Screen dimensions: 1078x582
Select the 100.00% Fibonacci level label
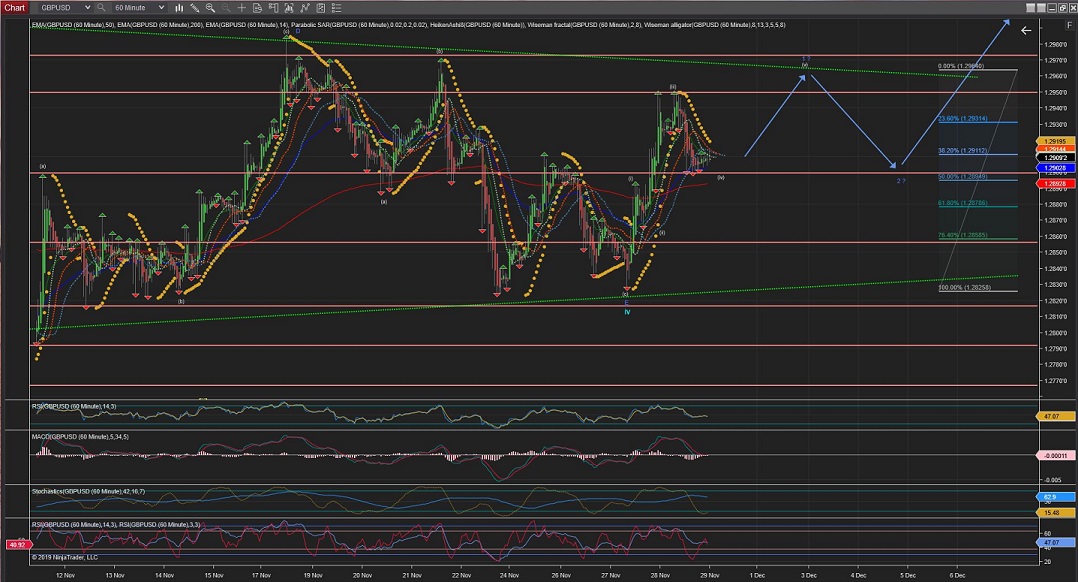(x=965, y=288)
